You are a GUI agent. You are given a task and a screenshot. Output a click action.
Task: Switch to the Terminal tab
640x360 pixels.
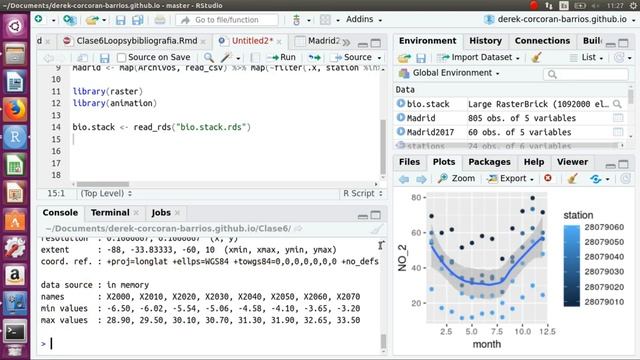click(110, 213)
